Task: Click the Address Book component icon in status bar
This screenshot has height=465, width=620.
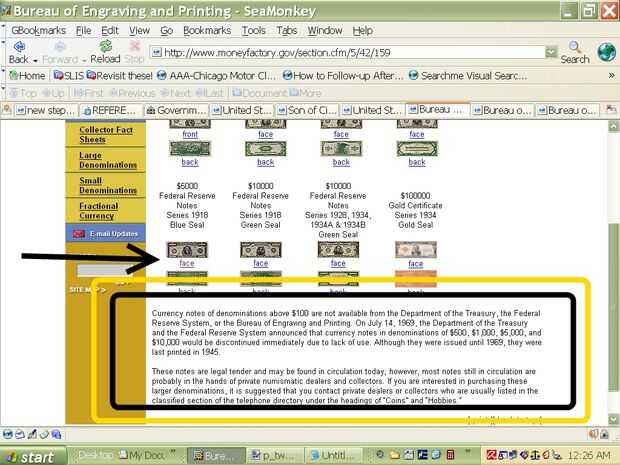Action: click(x=44, y=434)
